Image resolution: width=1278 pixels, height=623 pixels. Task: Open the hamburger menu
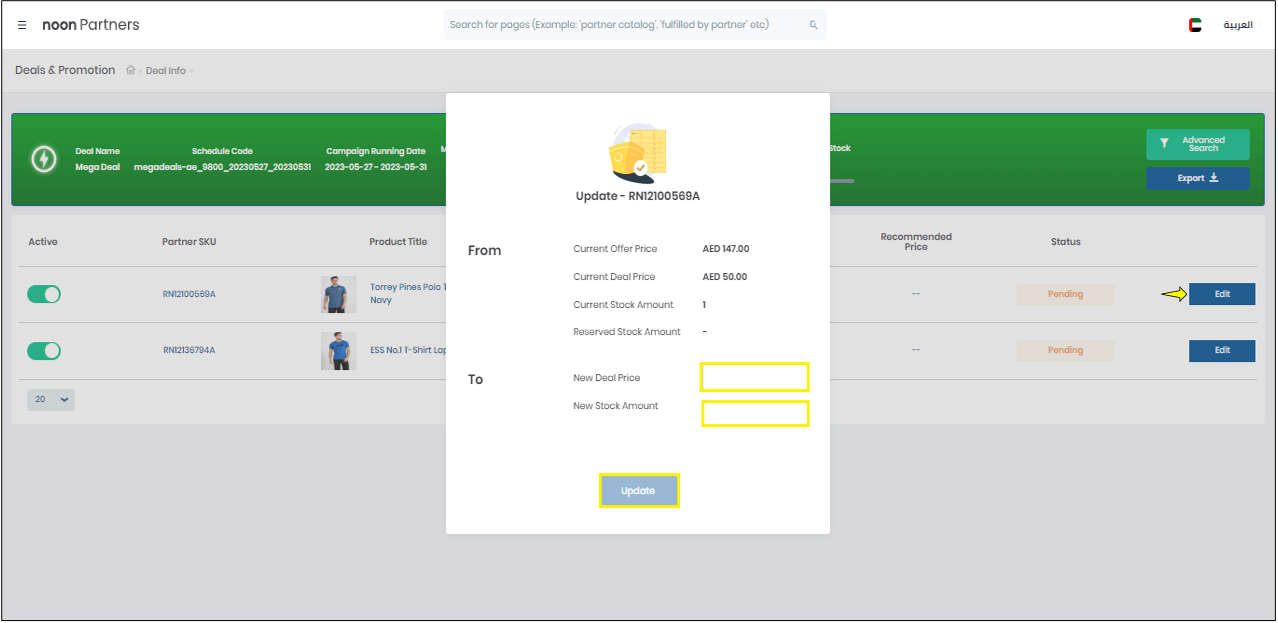(22, 25)
